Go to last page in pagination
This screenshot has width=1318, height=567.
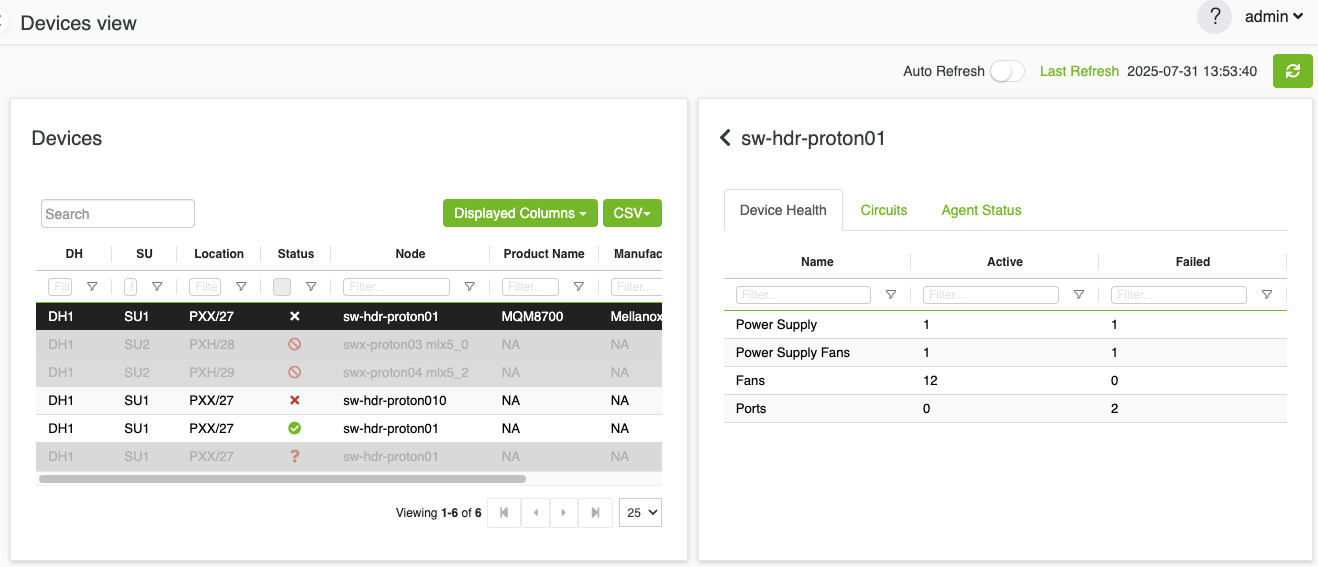point(595,513)
